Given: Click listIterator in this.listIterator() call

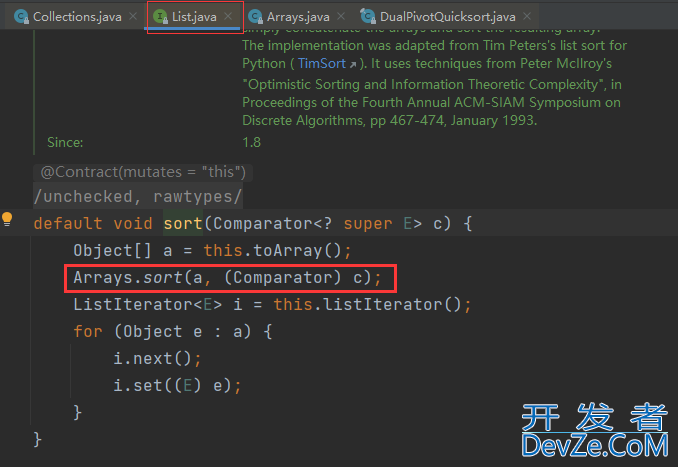Looking at the screenshot, I should click(383, 304).
